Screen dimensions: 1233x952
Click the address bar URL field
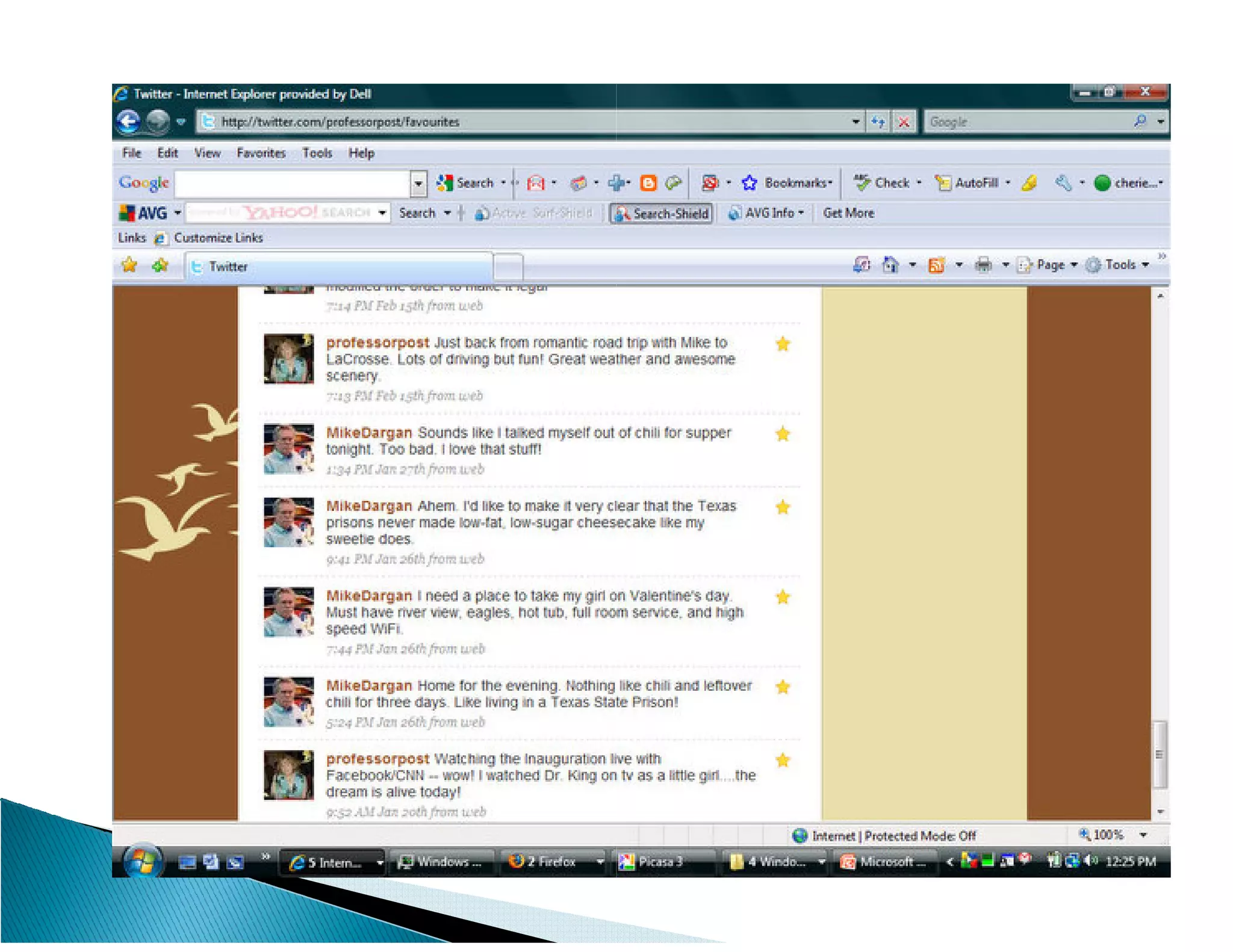click(523, 122)
